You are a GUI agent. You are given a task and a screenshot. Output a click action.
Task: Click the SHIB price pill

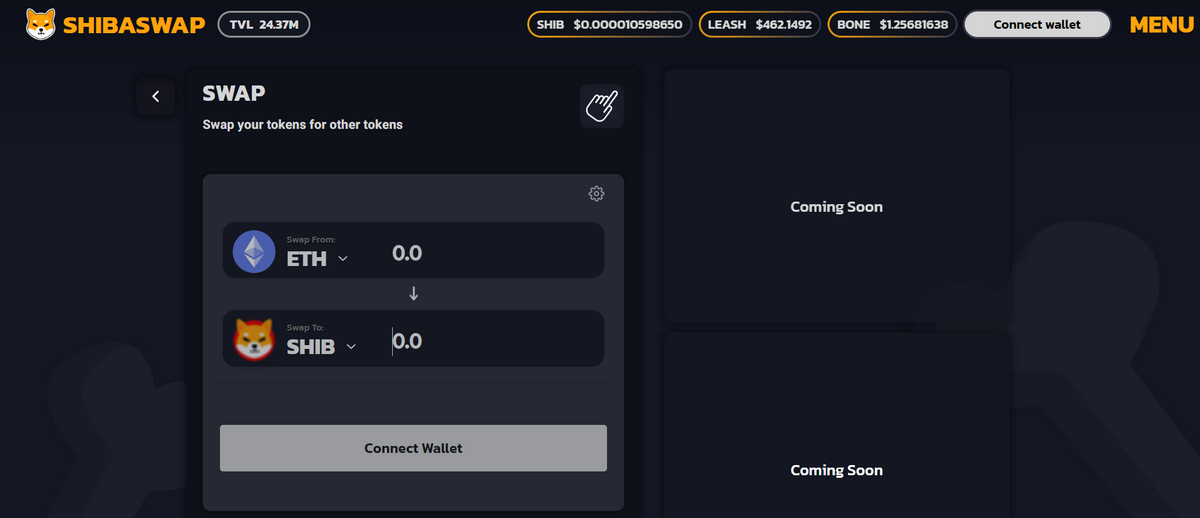[x=609, y=24]
